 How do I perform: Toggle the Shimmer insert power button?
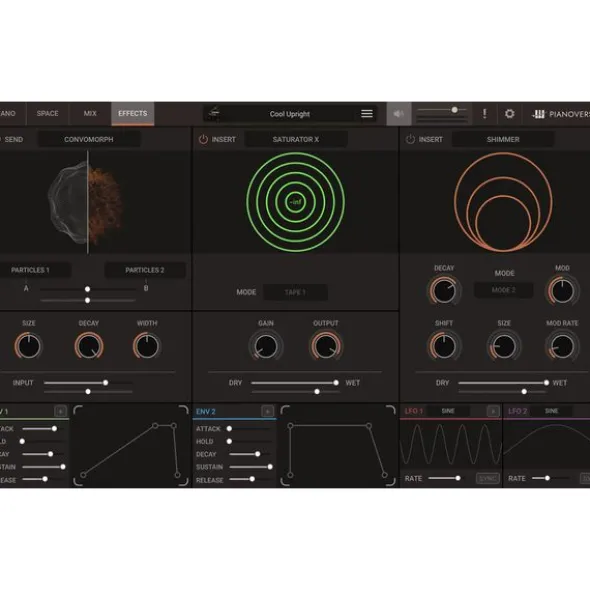410,139
